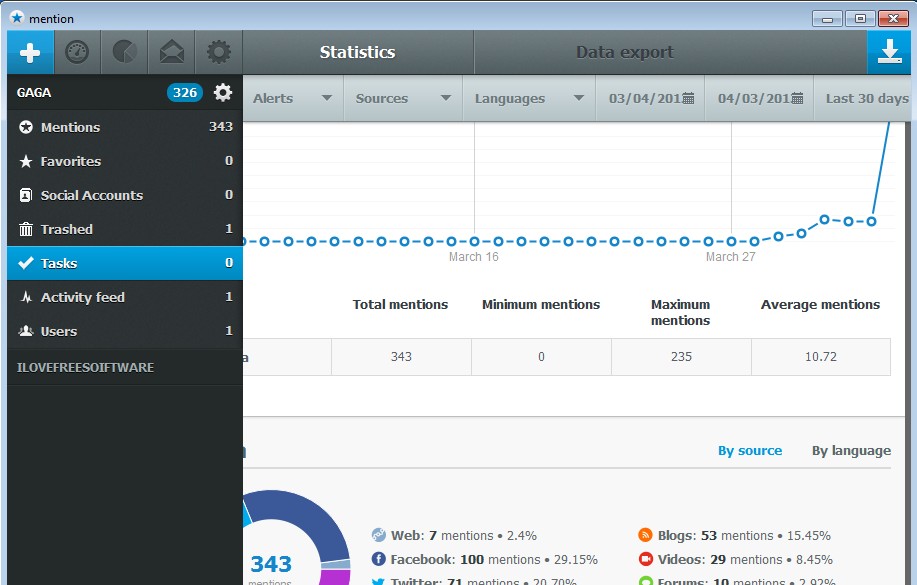
Task: Click the envelope mail icon in toolbar
Action: click(171, 53)
